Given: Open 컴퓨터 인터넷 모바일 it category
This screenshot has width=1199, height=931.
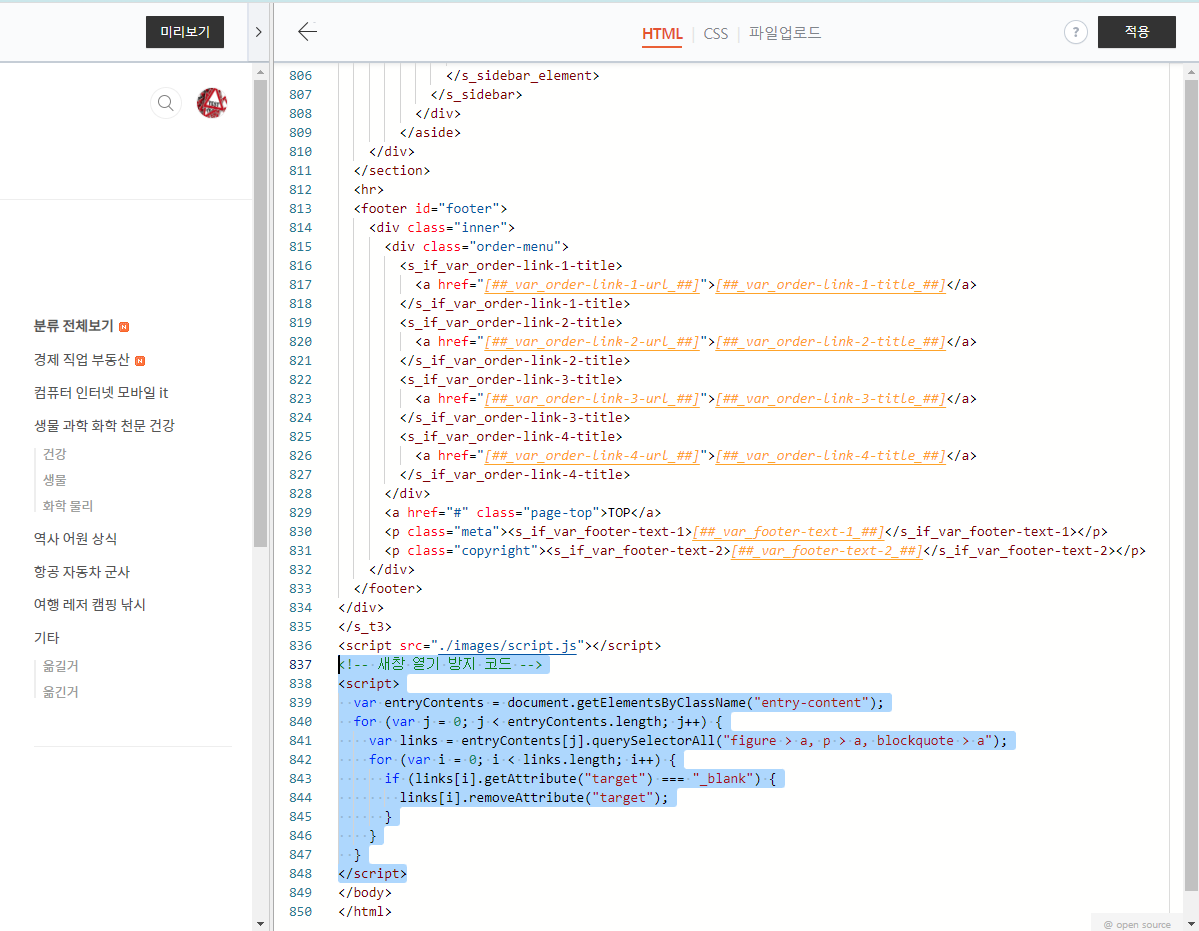Looking at the screenshot, I should coord(101,392).
